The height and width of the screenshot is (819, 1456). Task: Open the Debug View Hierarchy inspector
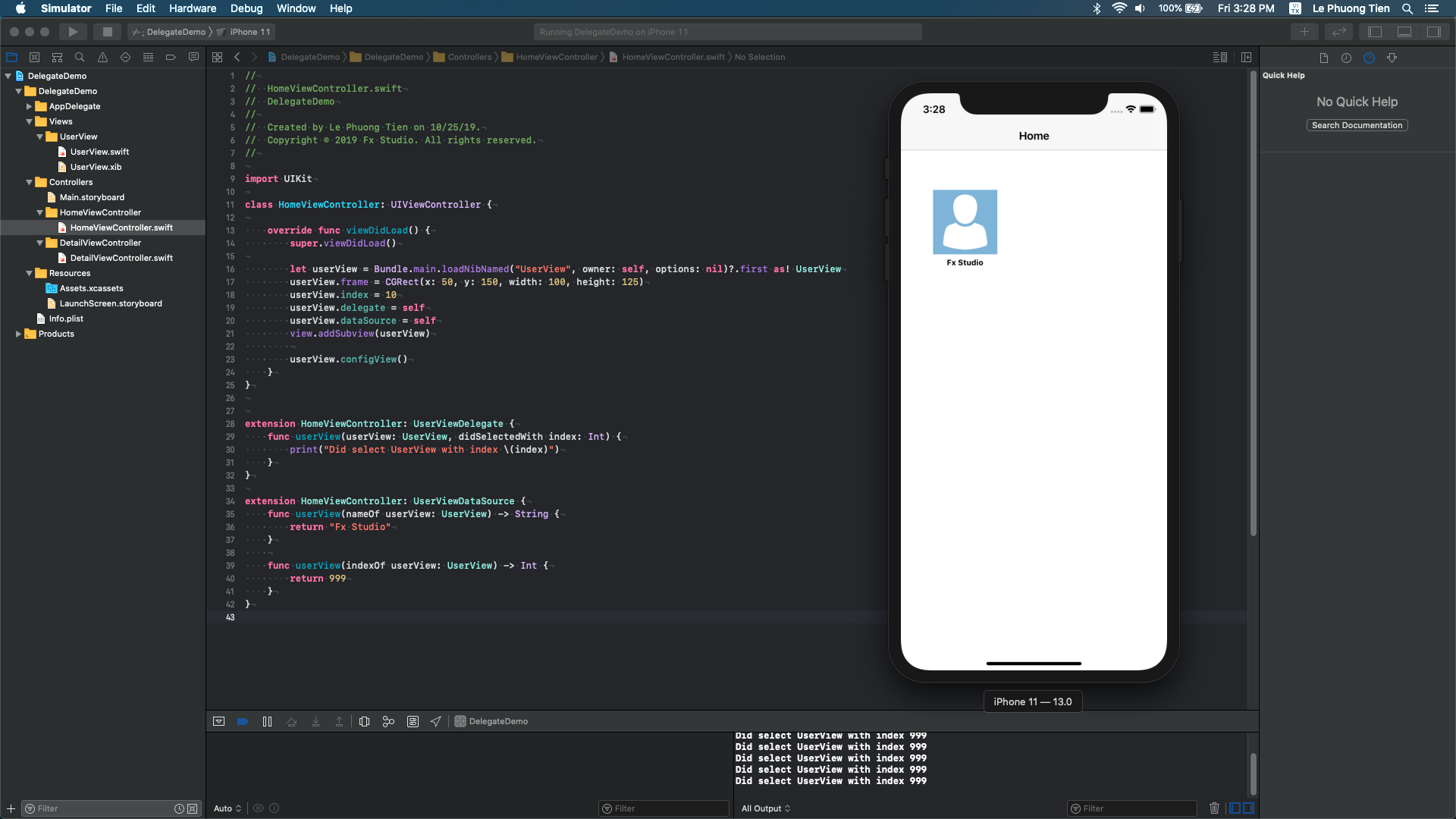pyautogui.click(x=364, y=721)
